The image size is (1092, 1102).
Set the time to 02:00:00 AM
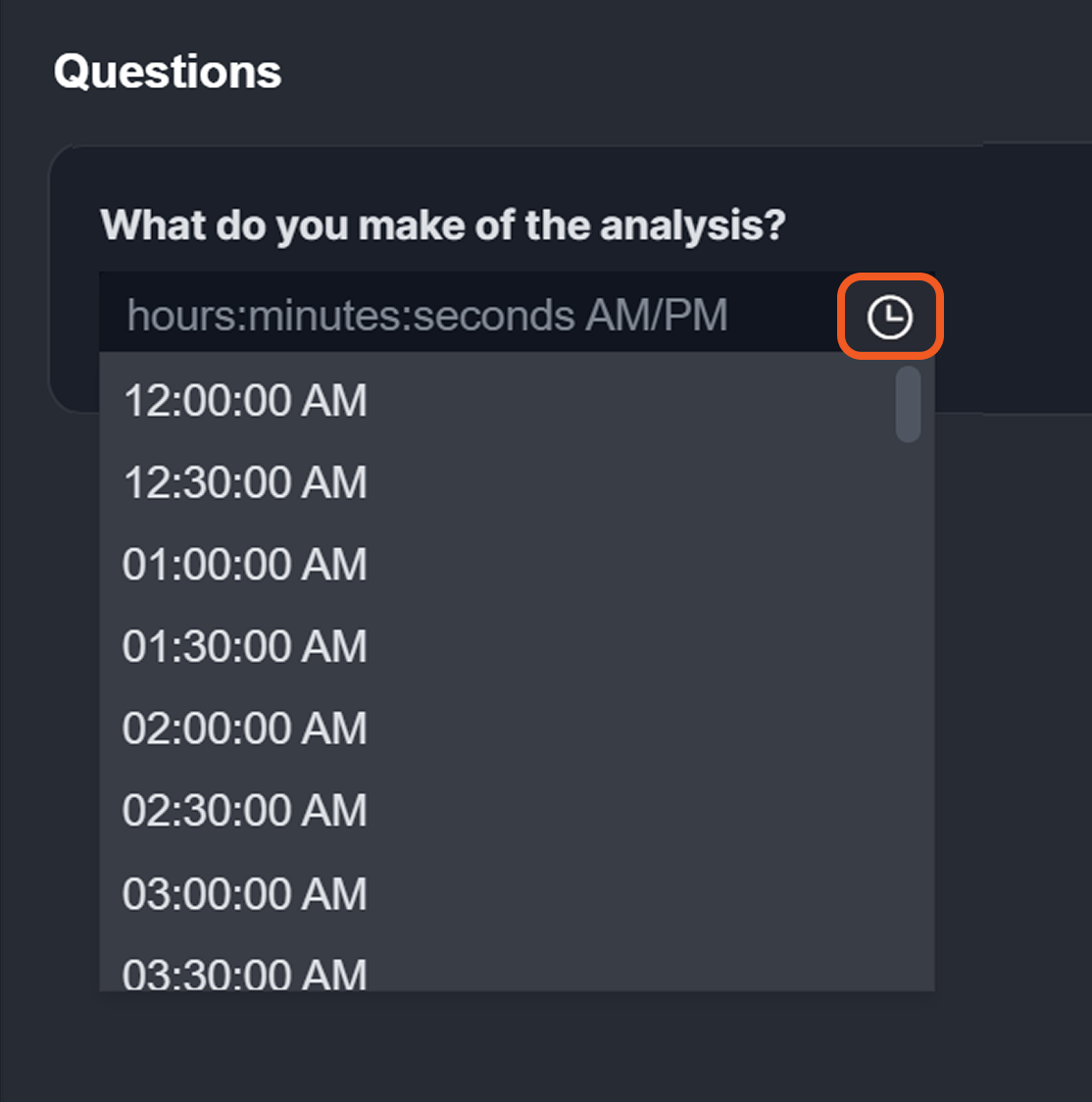tap(245, 728)
